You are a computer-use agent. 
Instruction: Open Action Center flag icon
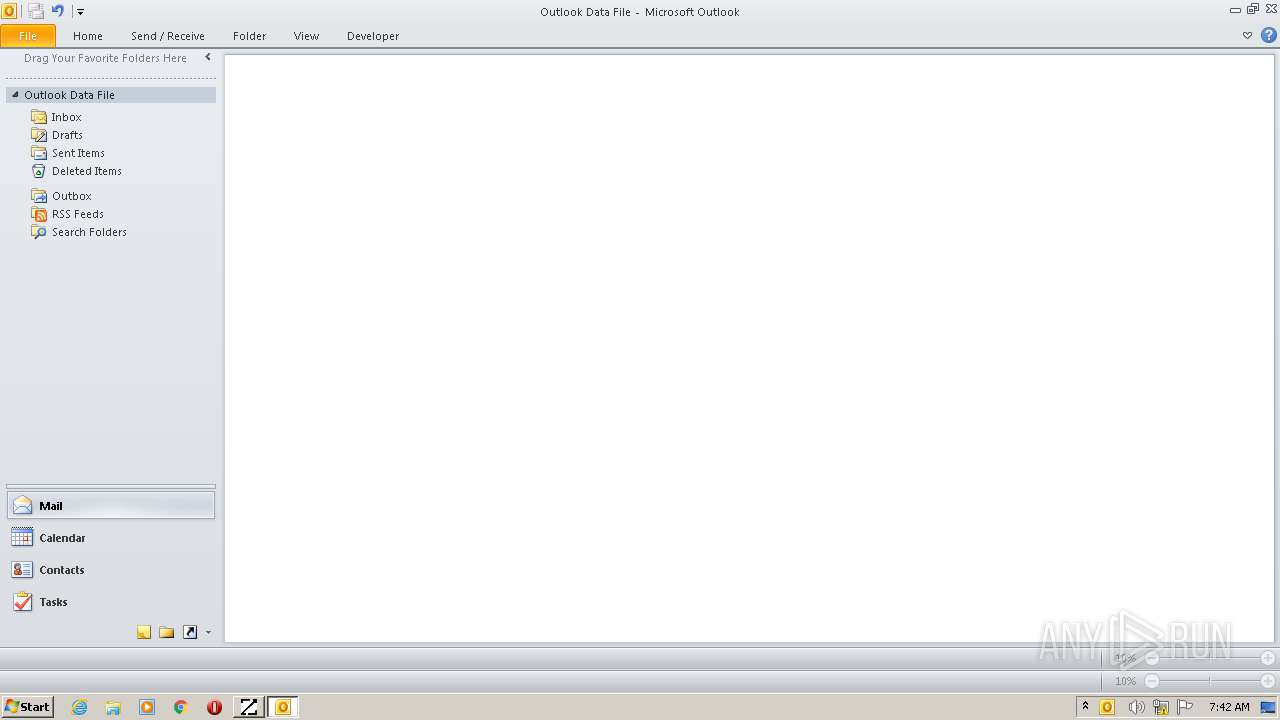[1185, 707]
